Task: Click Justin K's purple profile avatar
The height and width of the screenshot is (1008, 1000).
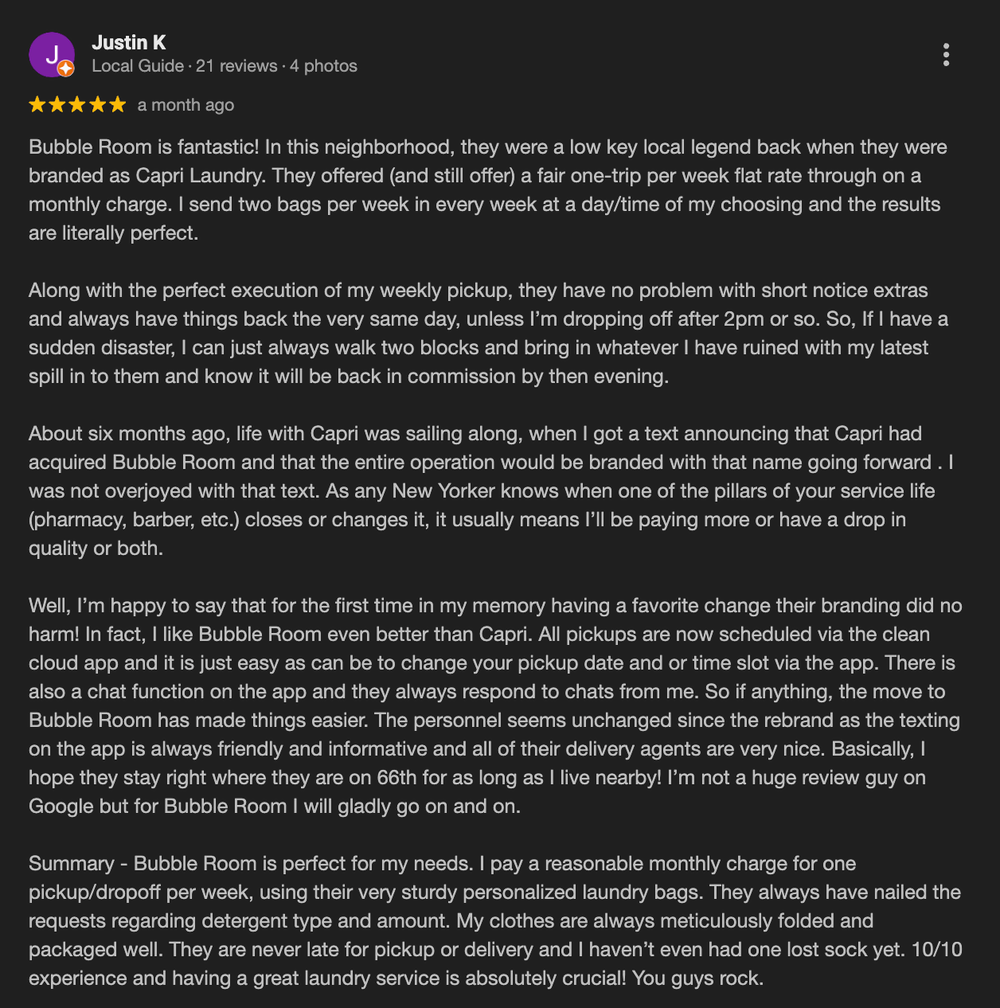Action: [51, 54]
